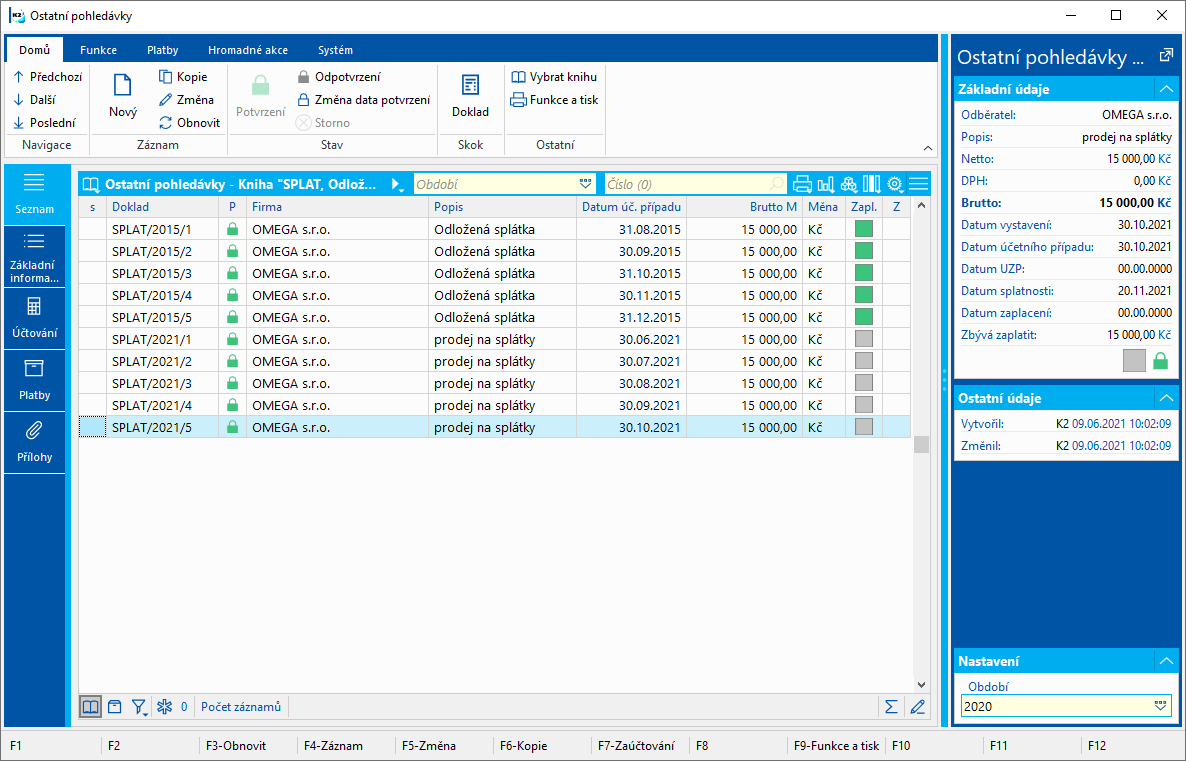Click gray Zapl. swatch of SPLAT/2021/1
Image resolution: width=1186 pixels, height=761 pixels.
click(864, 339)
